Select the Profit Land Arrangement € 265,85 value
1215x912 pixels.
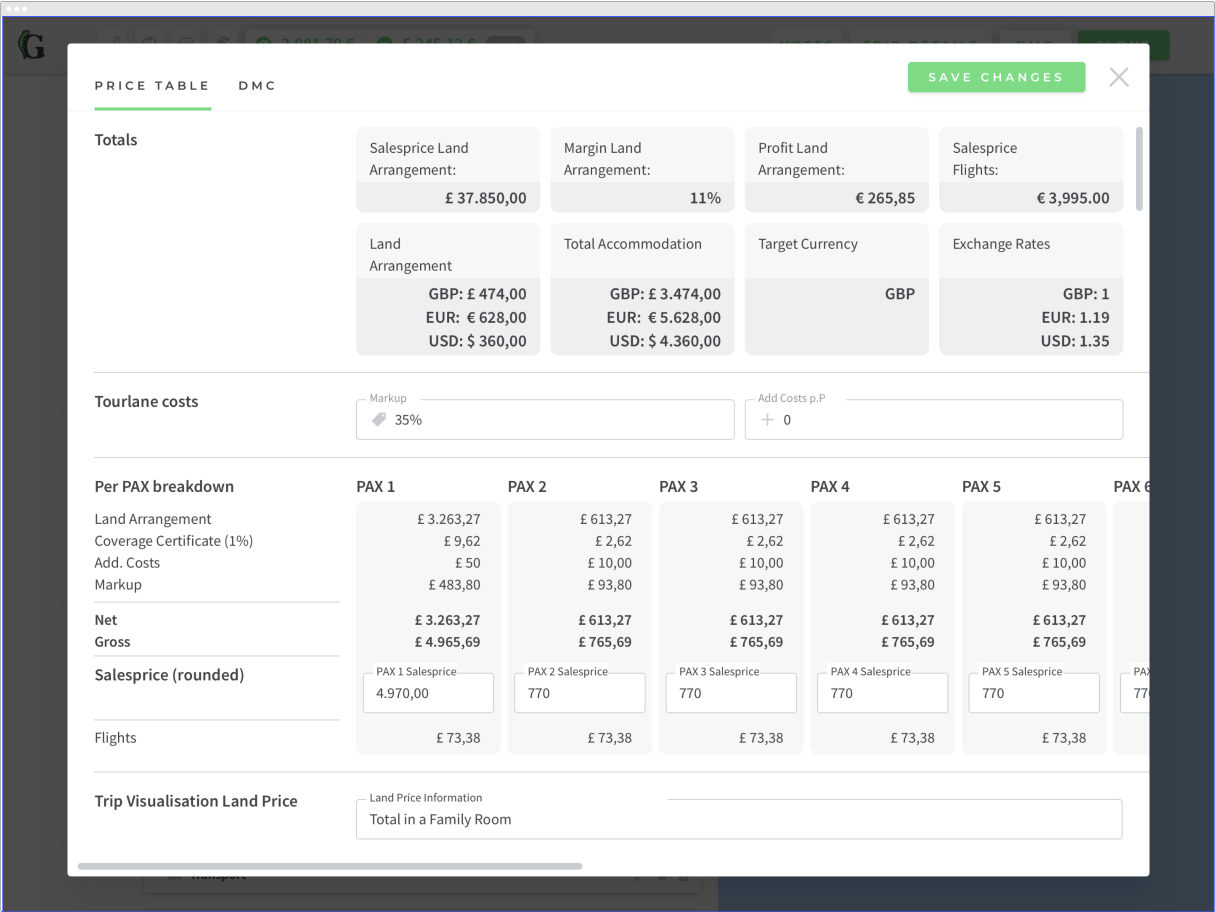885,198
